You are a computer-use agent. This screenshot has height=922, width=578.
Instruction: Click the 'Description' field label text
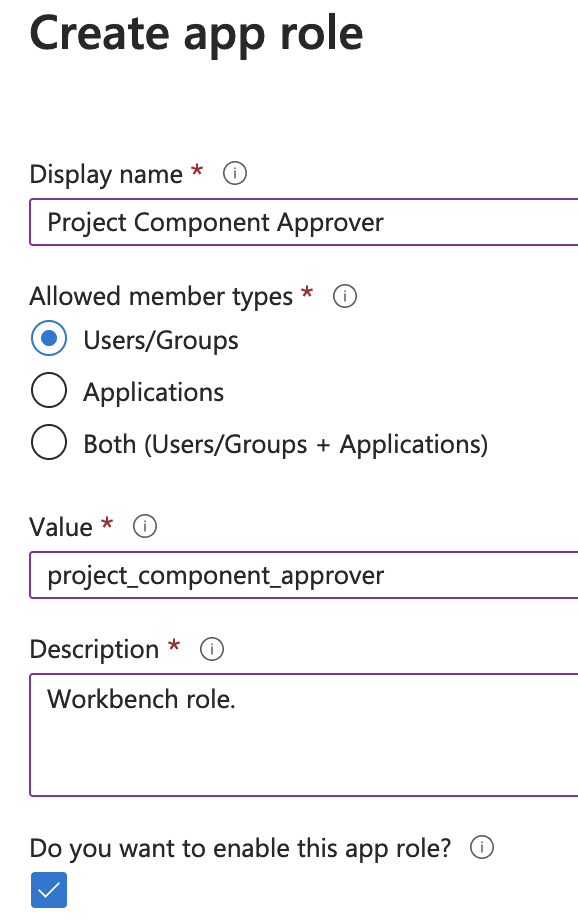[x=94, y=650]
